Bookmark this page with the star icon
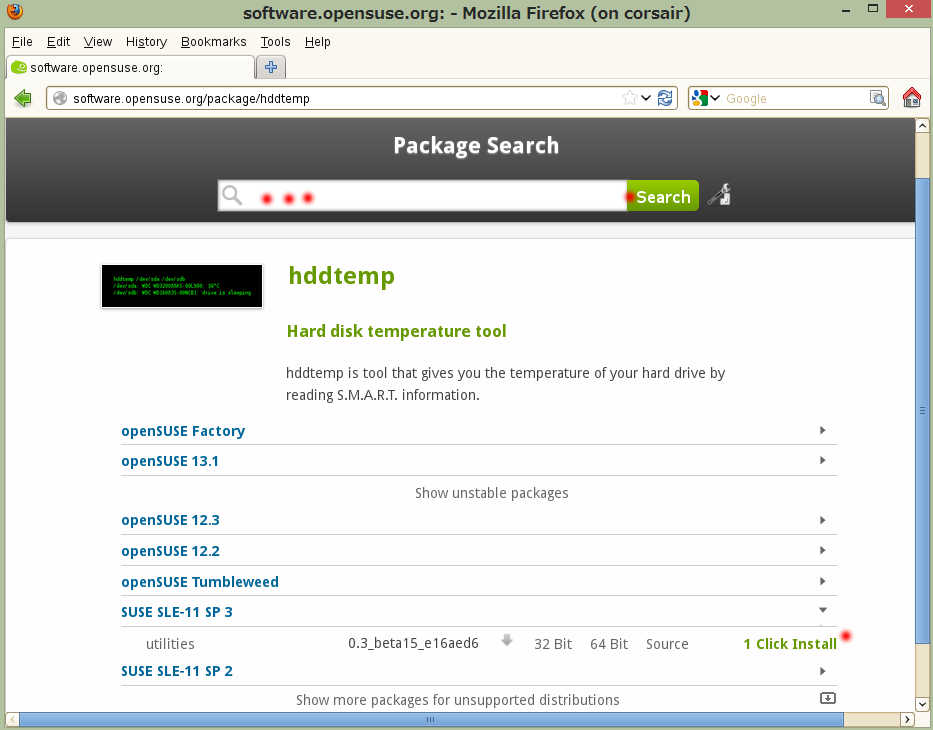Image resolution: width=933 pixels, height=730 pixels. coord(629,98)
